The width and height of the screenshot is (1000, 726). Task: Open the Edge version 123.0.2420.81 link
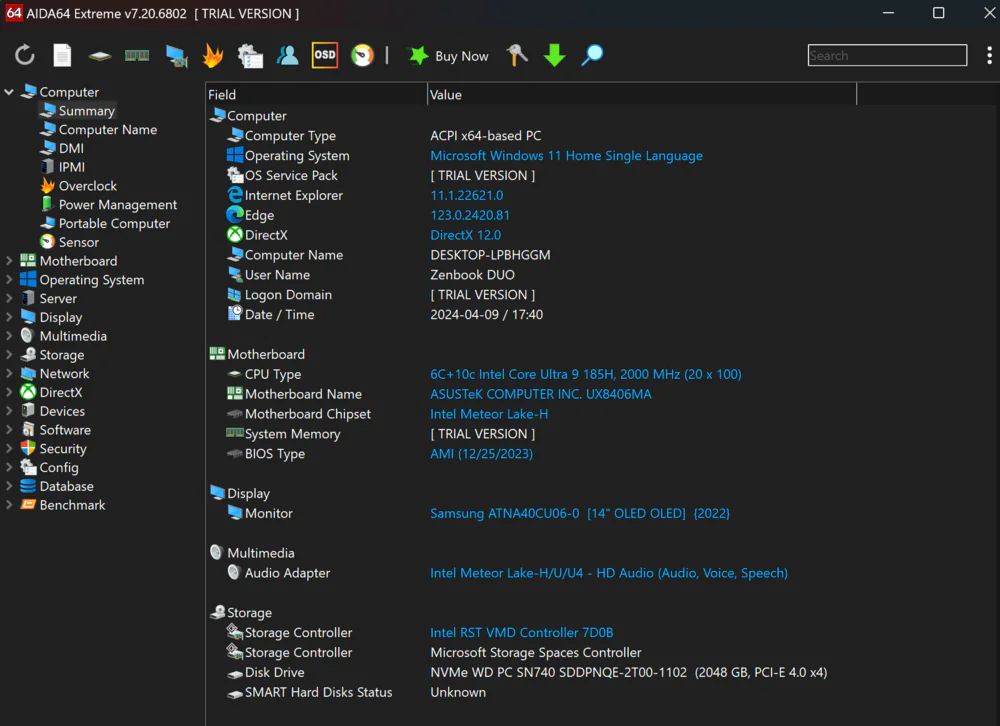tap(469, 215)
